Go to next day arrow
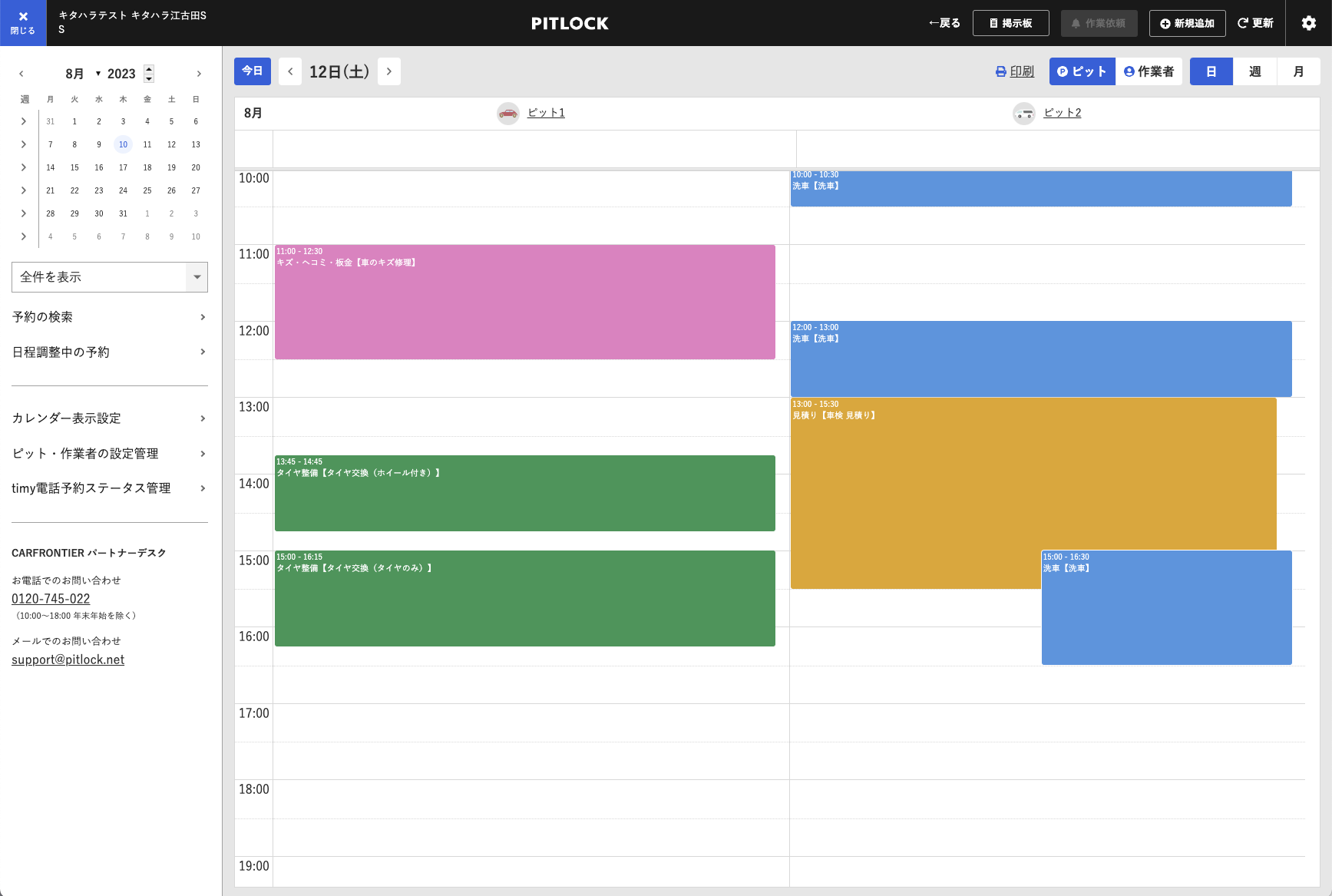 tap(389, 71)
